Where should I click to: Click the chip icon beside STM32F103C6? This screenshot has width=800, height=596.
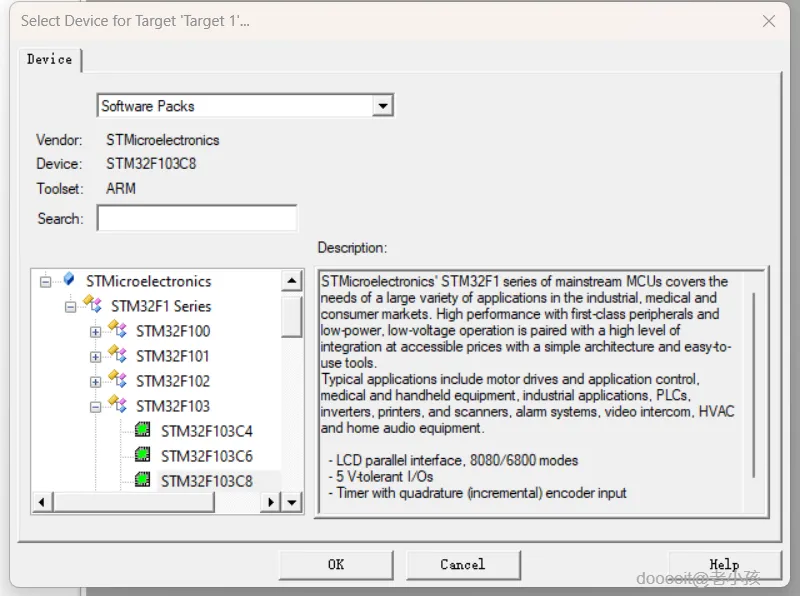(x=143, y=455)
